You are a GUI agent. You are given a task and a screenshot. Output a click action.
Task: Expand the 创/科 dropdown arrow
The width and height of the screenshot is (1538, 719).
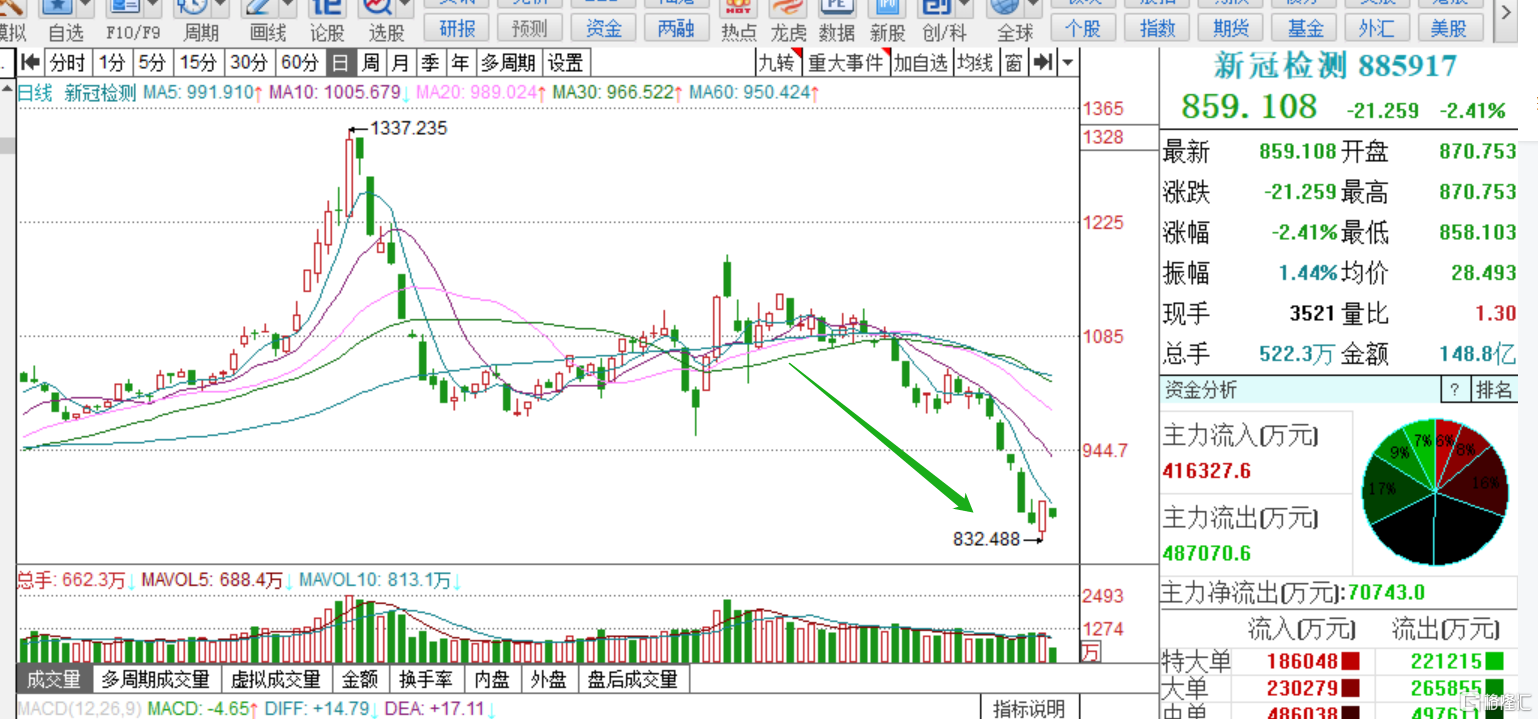click(x=964, y=6)
